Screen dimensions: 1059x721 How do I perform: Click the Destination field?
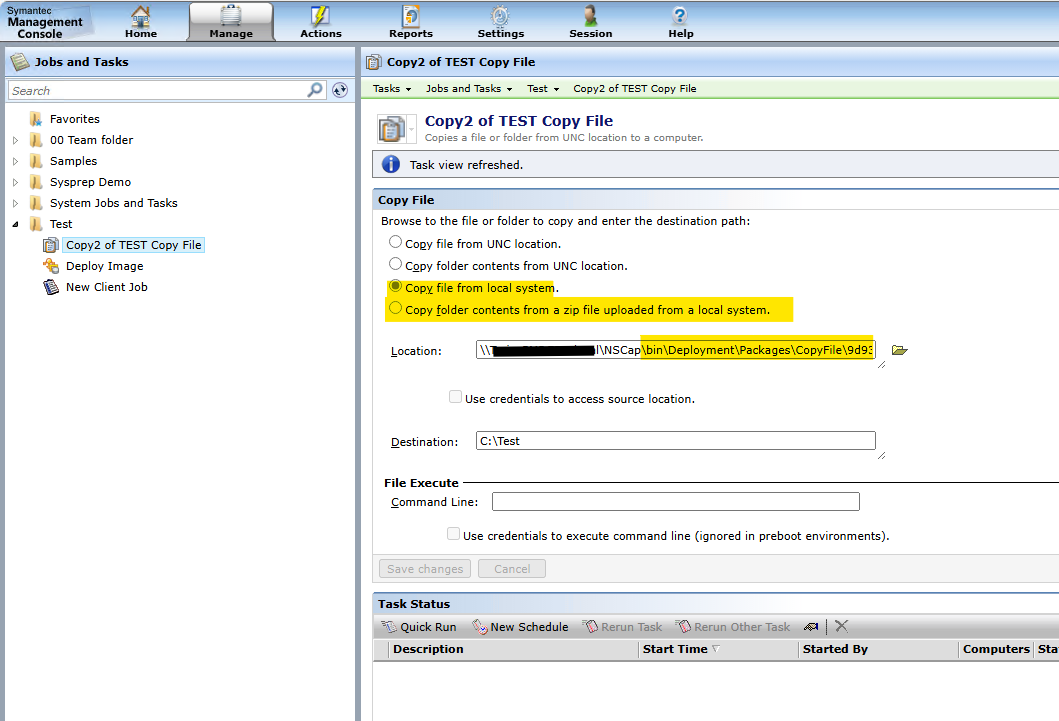click(675, 441)
